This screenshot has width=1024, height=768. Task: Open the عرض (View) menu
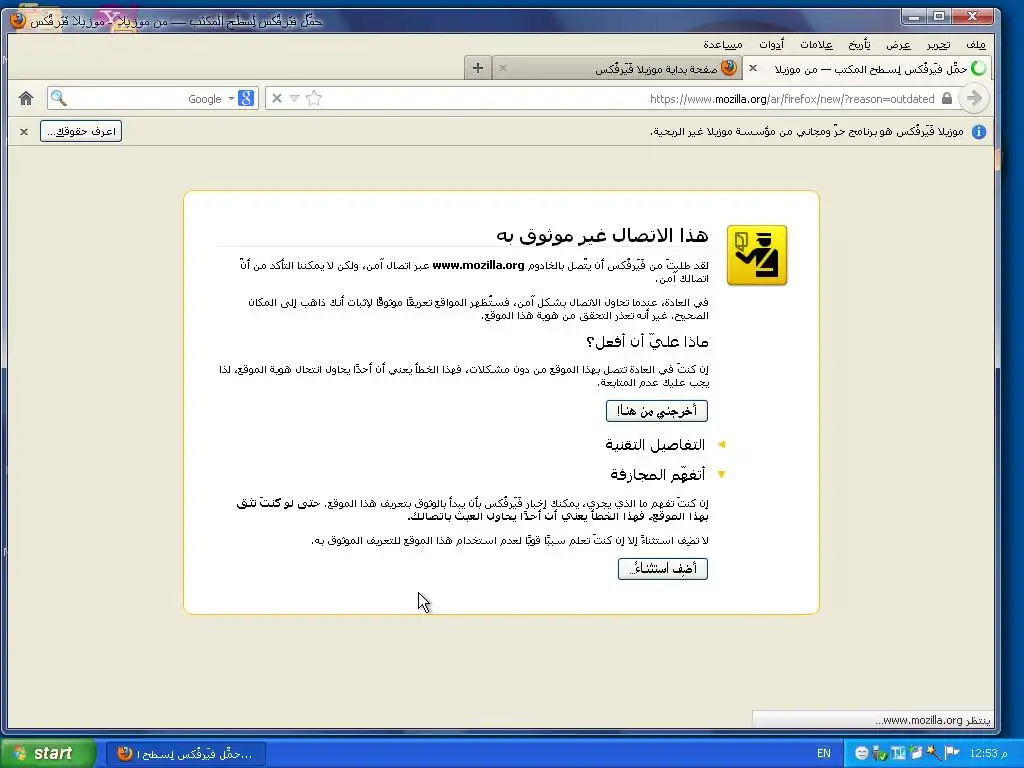pyautogui.click(x=898, y=44)
